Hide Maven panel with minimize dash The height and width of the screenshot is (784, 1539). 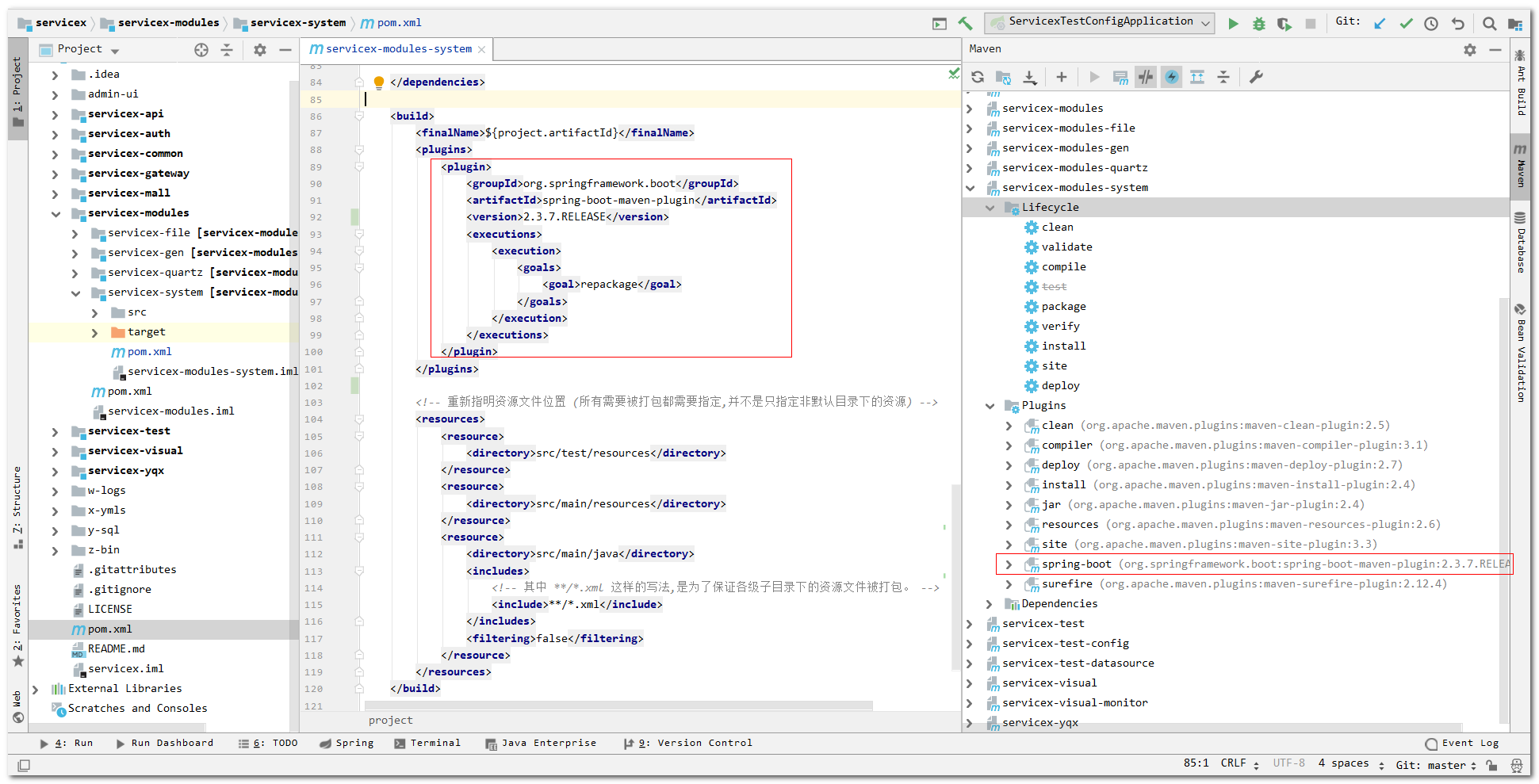click(1495, 50)
